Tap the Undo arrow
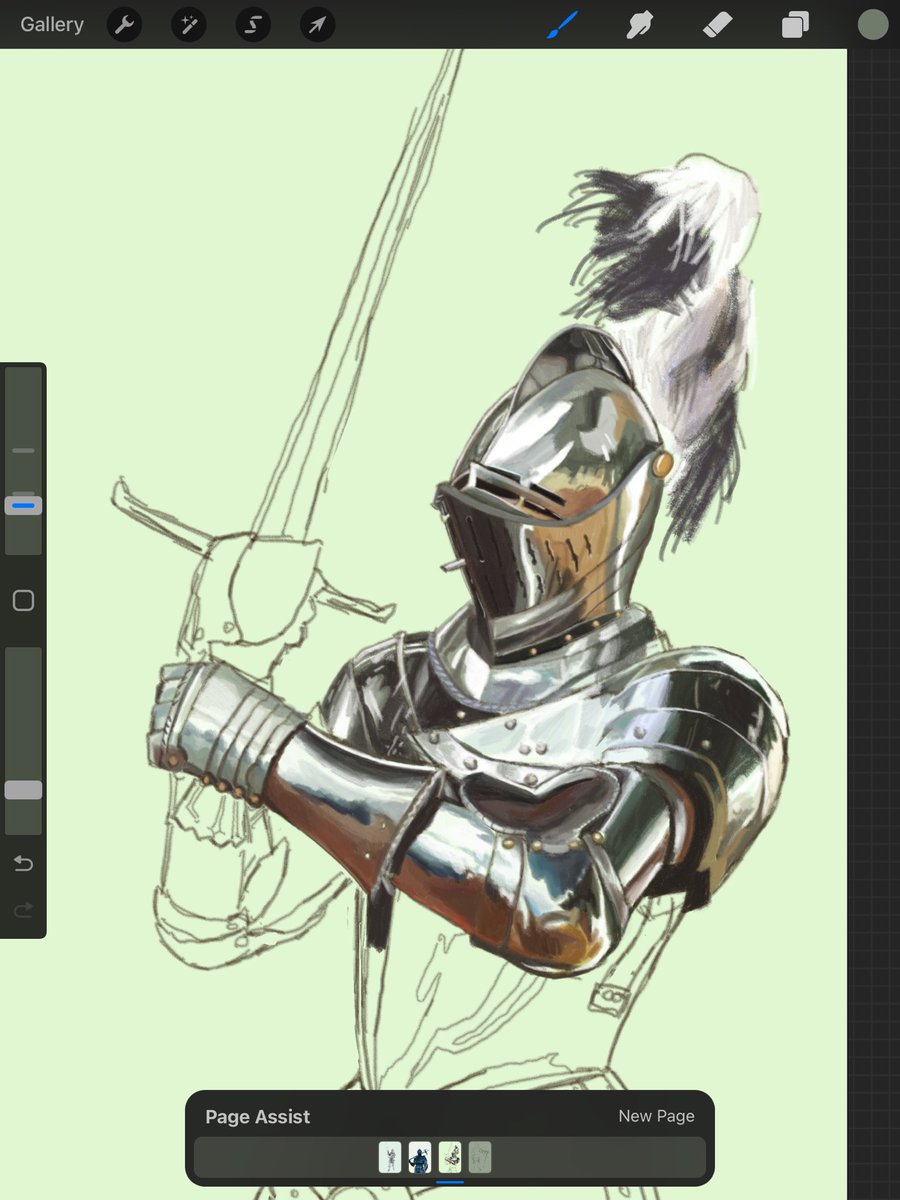900x1200 pixels. pyautogui.click(x=22, y=863)
